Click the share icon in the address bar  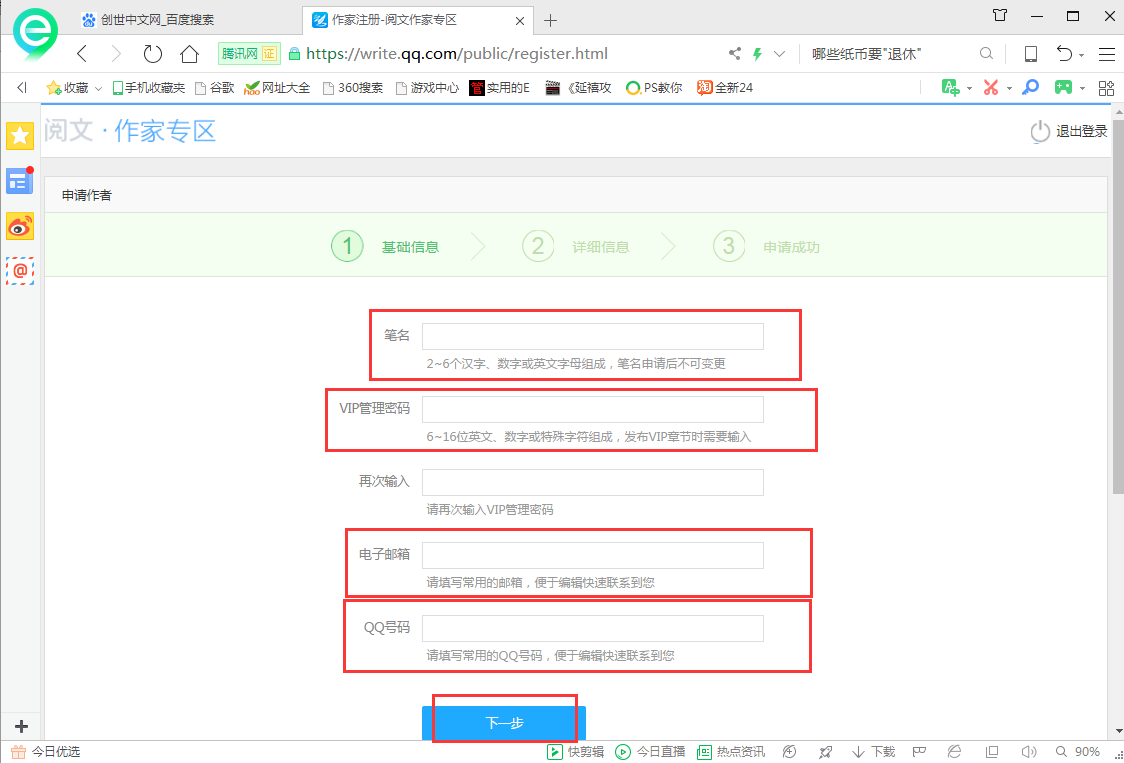[x=735, y=53]
